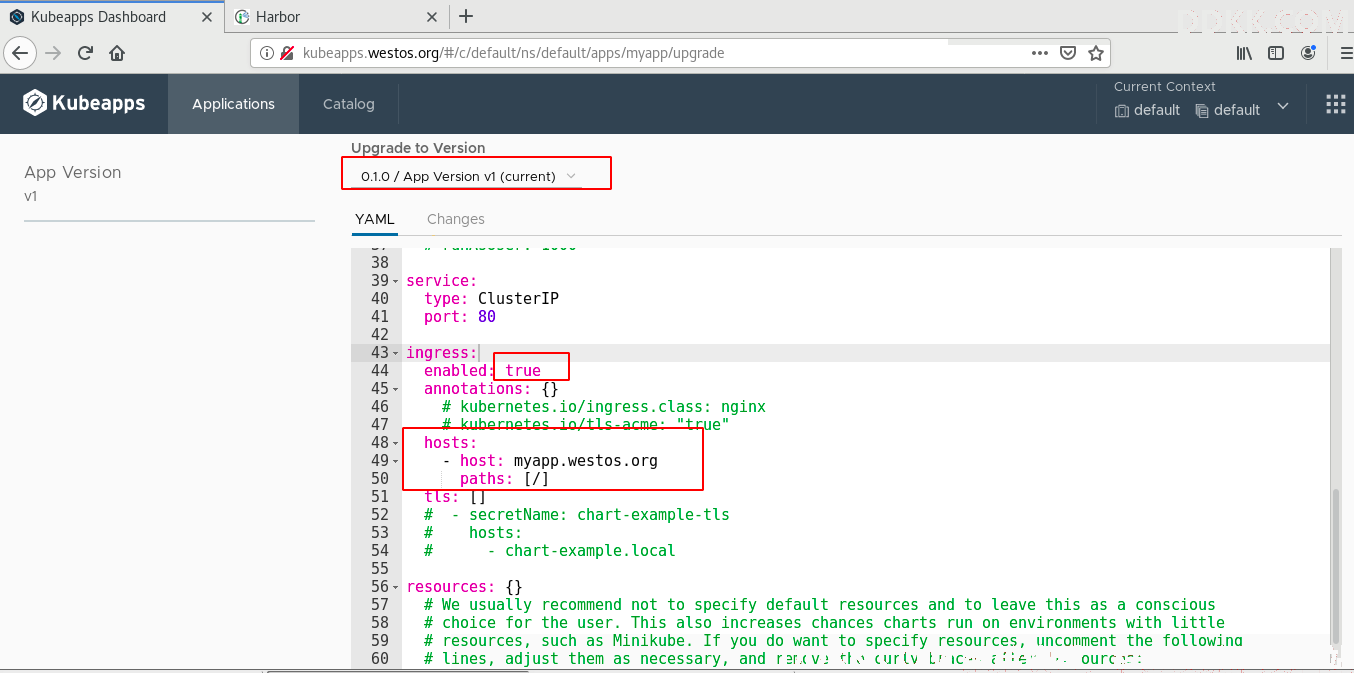1354x673 pixels.
Task: Switch to the Harbor browser tab
Action: coord(337,16)
